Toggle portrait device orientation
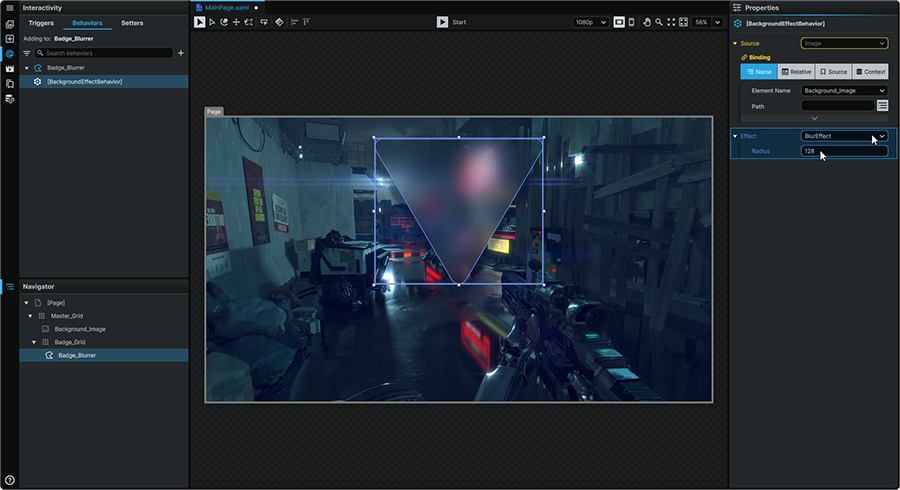This screenshot has width=900, height=490. 631,22
